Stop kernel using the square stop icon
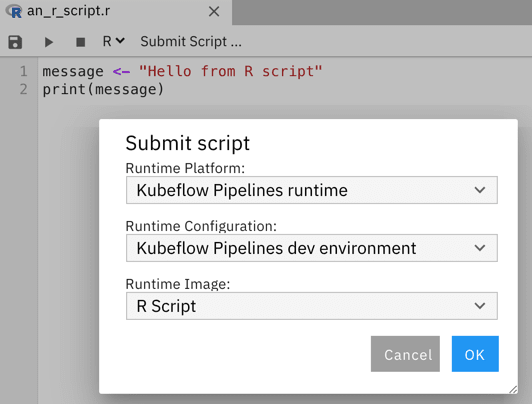The width and height of the screenshot is (532, 404). pos(81,42)
